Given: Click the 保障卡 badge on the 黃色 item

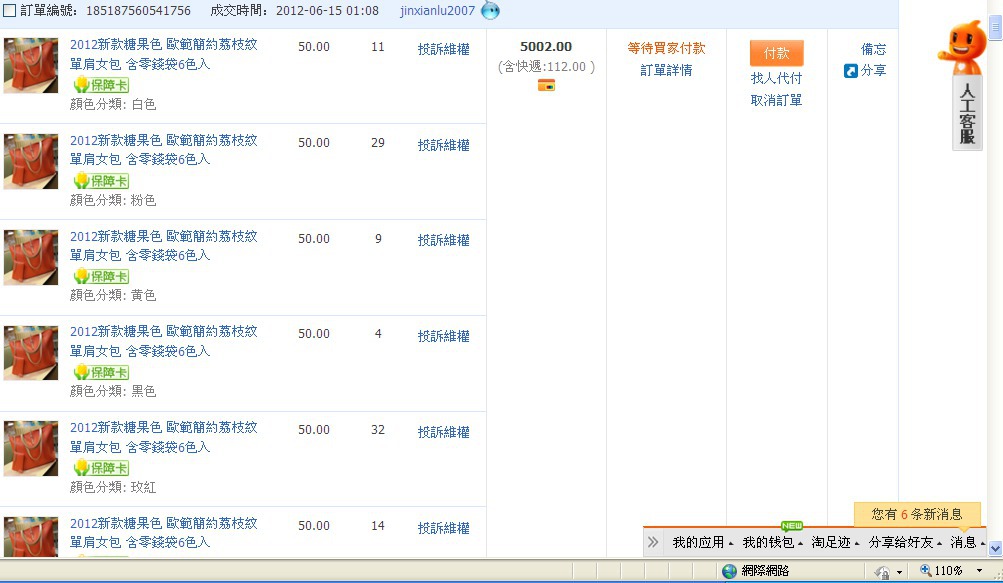Looking at the screenshot, I should pos(101,276).
